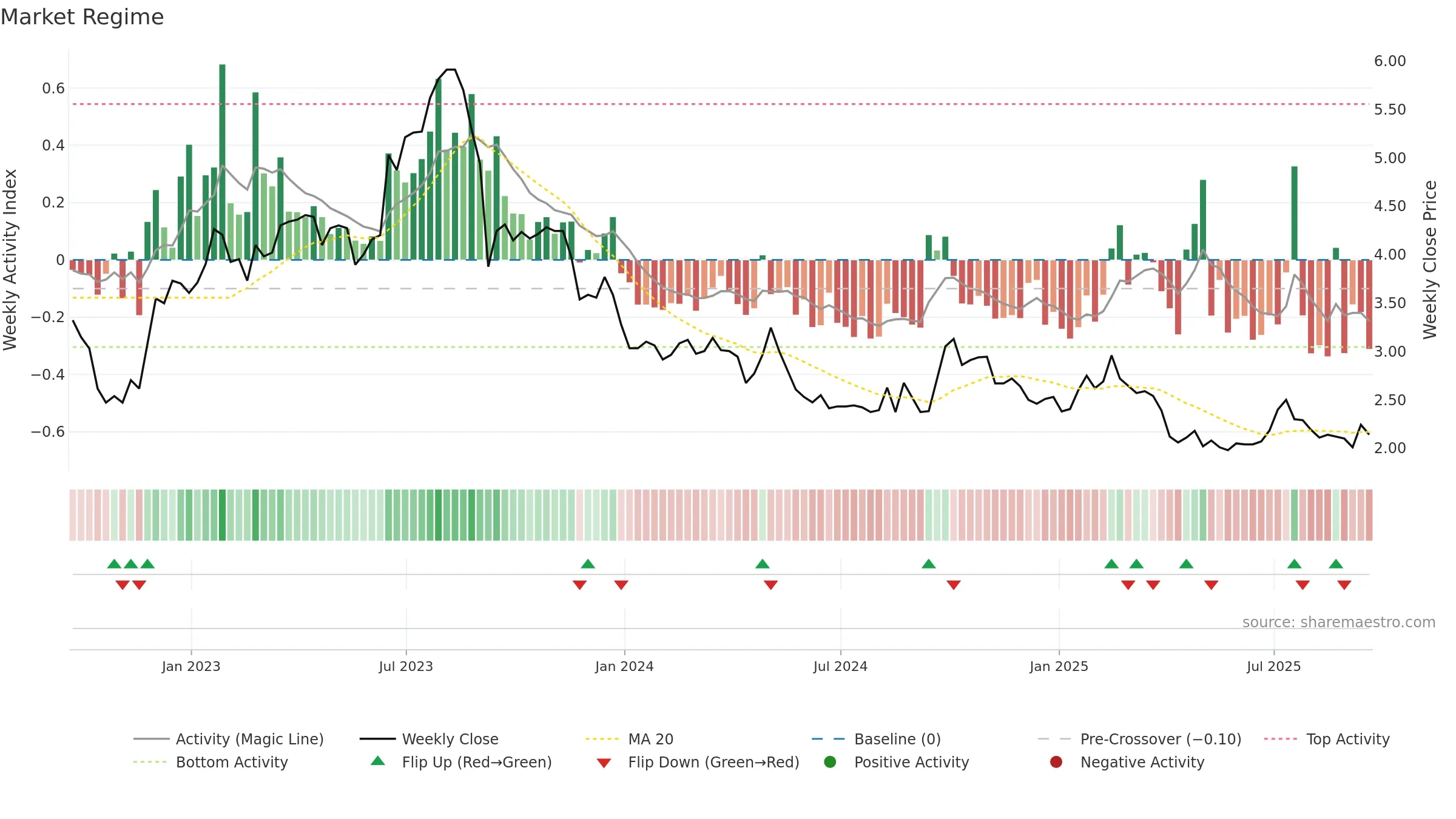Screen dimensions: 1456x819
Task: Click the Jul 2024 axis label
Action: point(840,666)
